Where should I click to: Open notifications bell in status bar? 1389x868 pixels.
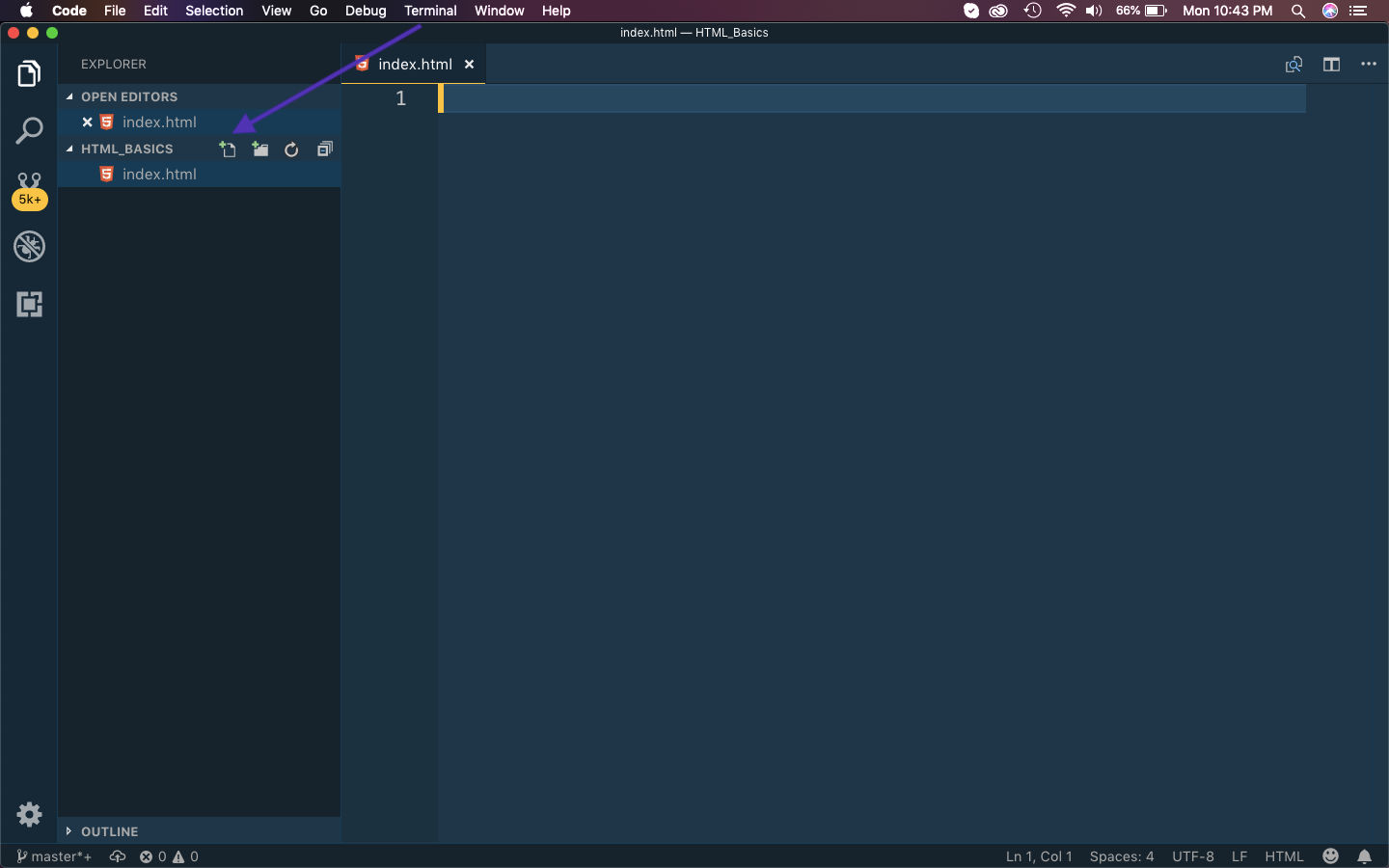coord(1364,856)
